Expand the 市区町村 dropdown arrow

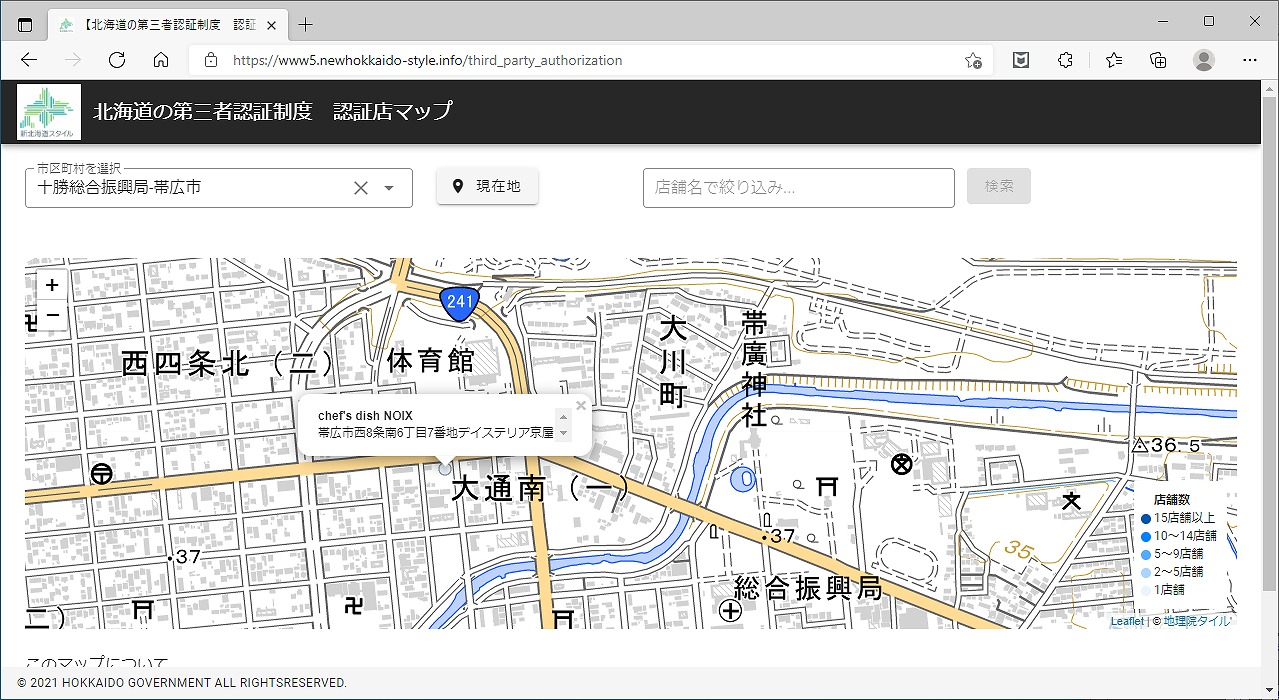pos(390,188)
